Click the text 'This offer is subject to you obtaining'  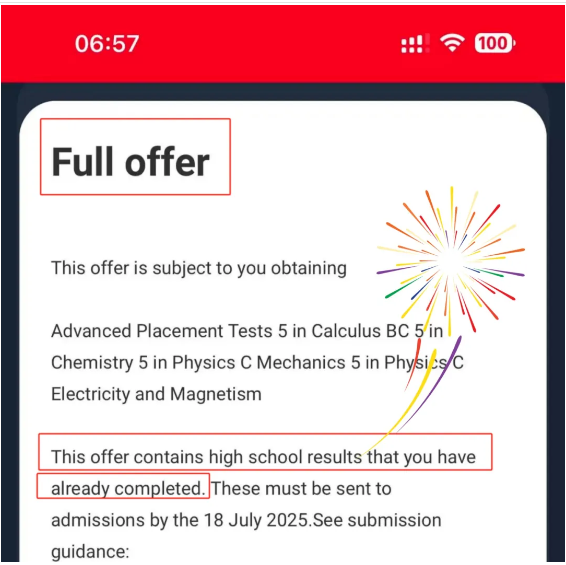coord(199,268)
